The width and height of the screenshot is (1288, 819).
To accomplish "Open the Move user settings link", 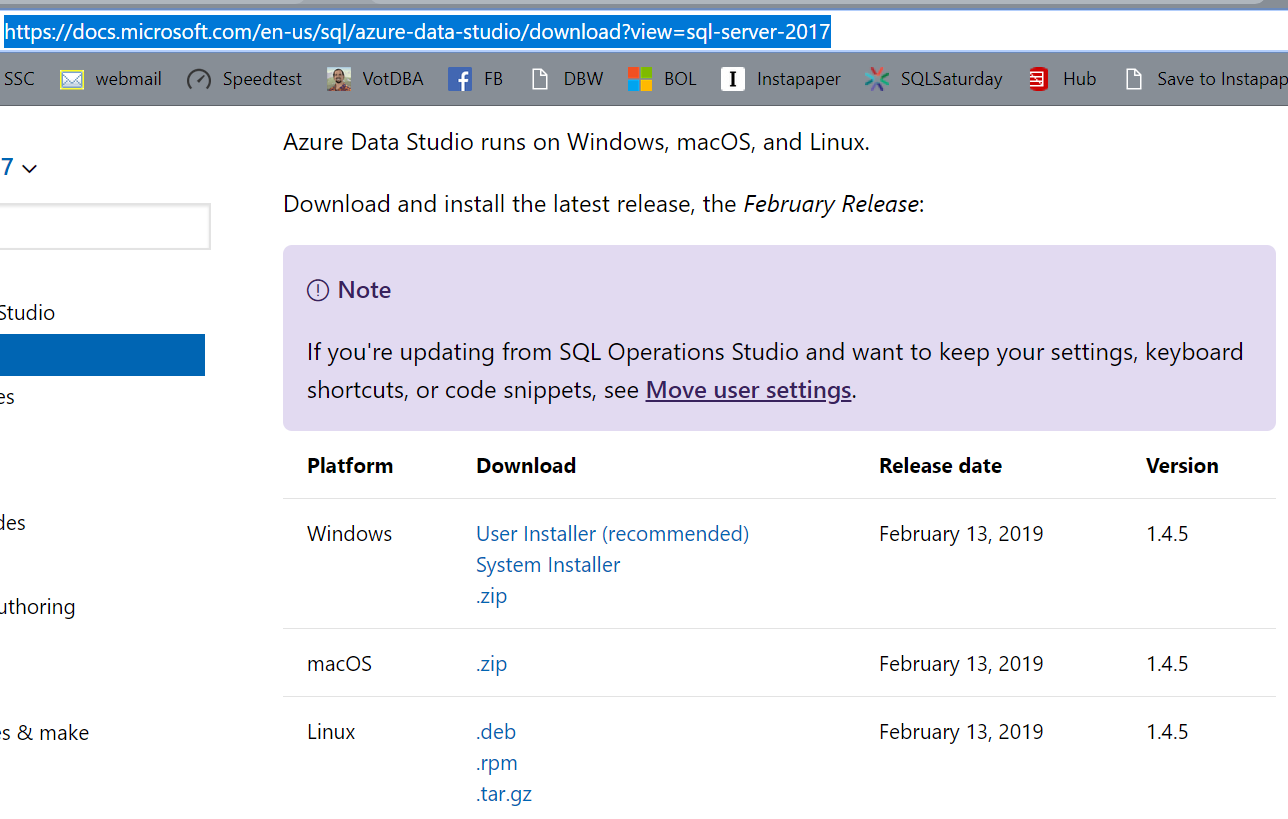I will [748, 390].
